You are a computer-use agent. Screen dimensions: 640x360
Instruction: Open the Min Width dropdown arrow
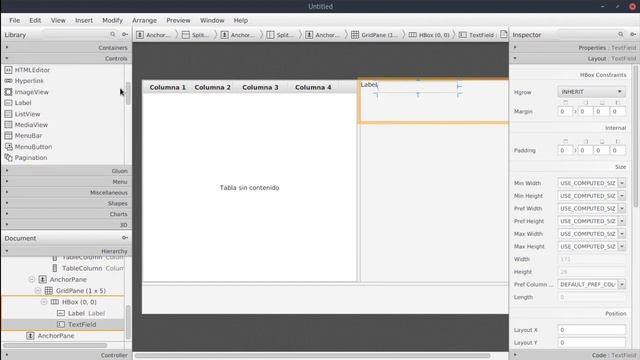point(622,183)
